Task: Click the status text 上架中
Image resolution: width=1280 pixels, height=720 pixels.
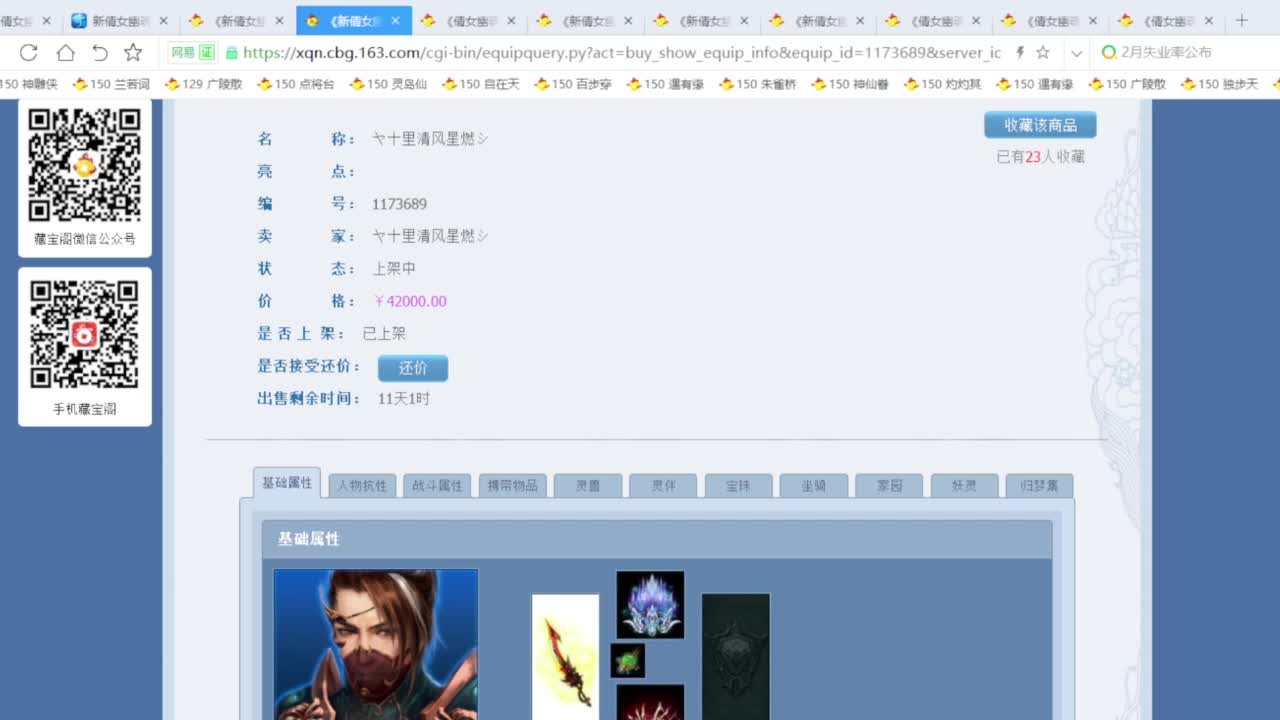Action: pyautogui.click(x=394, y=269)
